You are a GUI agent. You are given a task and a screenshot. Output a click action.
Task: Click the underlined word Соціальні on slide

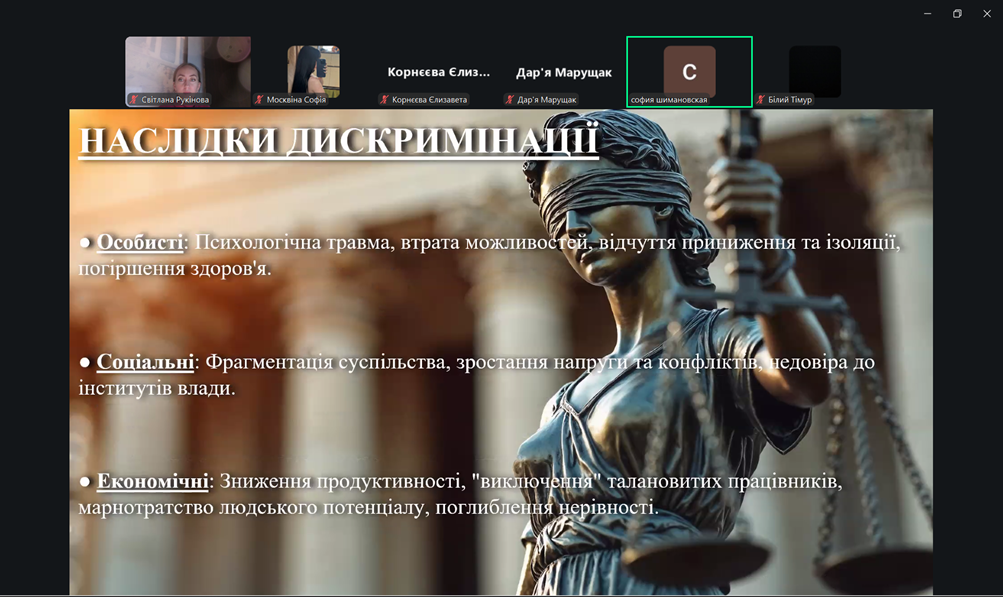tap(145, 362)
